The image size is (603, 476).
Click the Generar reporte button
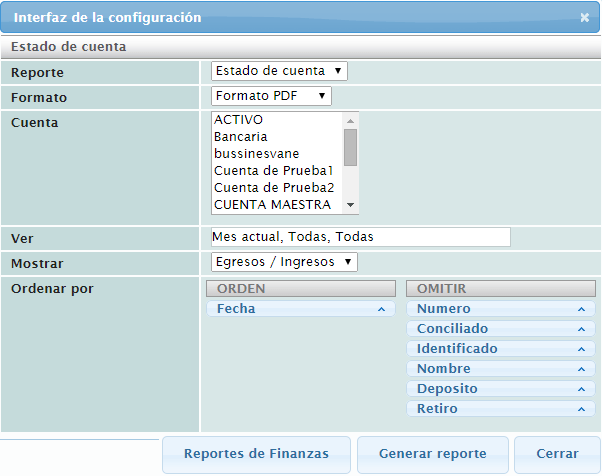pyautogui.click(x=433, y=454)
